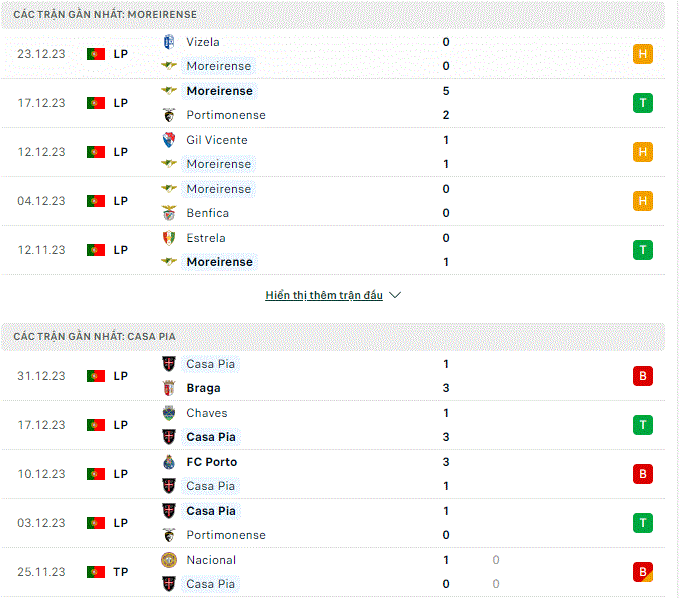Click the FC Porto club crest icon
Viewport: 679px width, 598px height.
(169, 462)
